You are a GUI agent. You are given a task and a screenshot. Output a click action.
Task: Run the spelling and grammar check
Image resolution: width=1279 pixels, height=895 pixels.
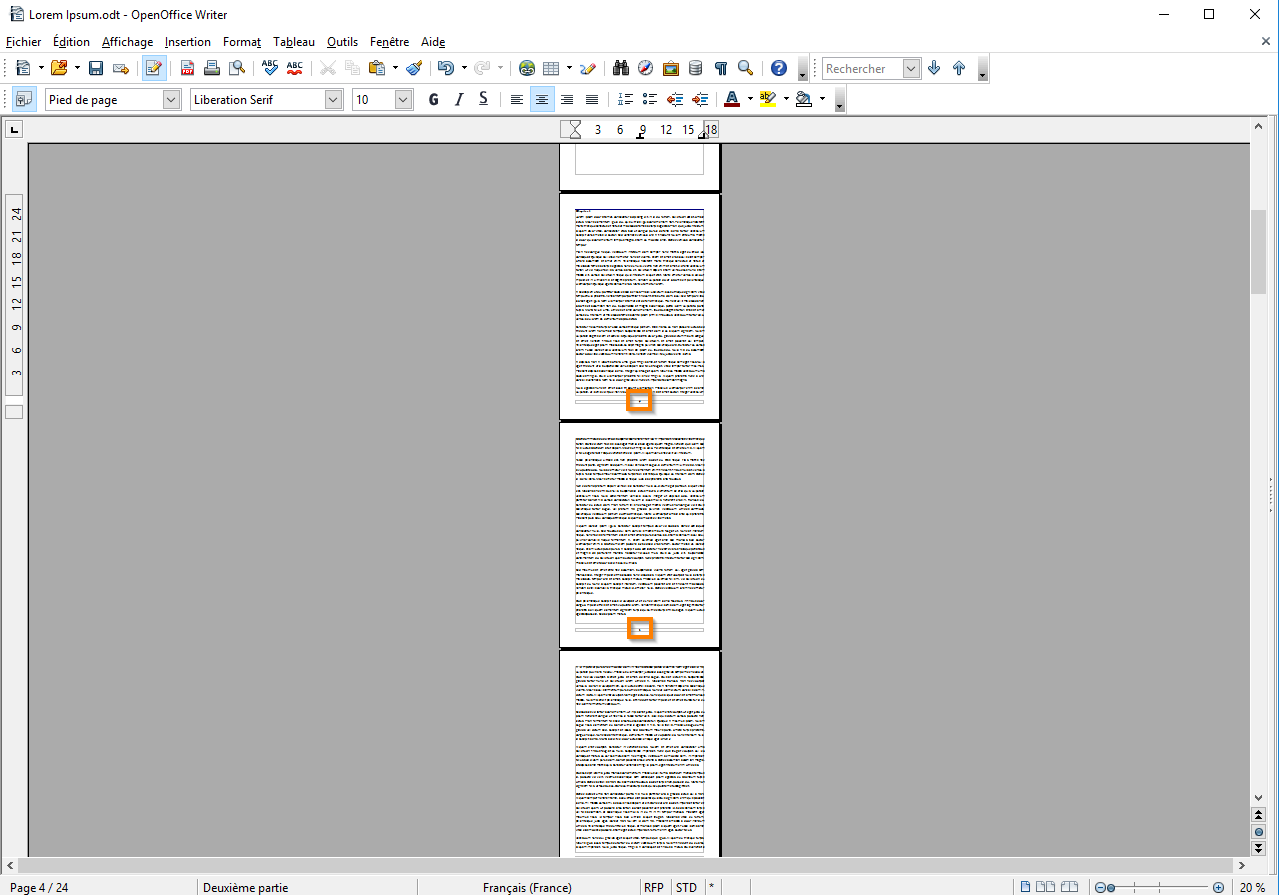tap(269, 68)
